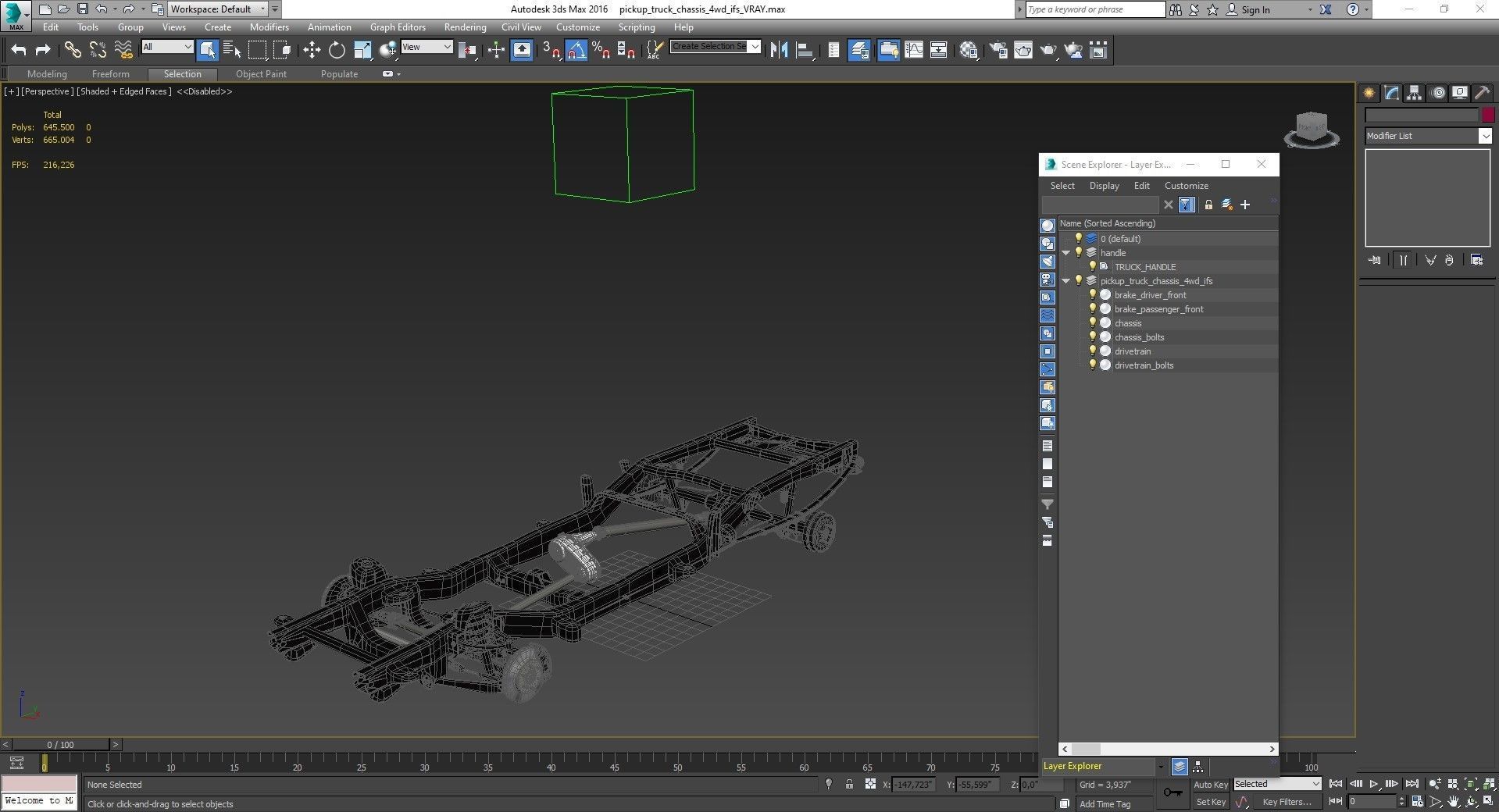Click the Auto Key button
Viewport: 1499px width, 812px height.
[x=1210, y=785]
